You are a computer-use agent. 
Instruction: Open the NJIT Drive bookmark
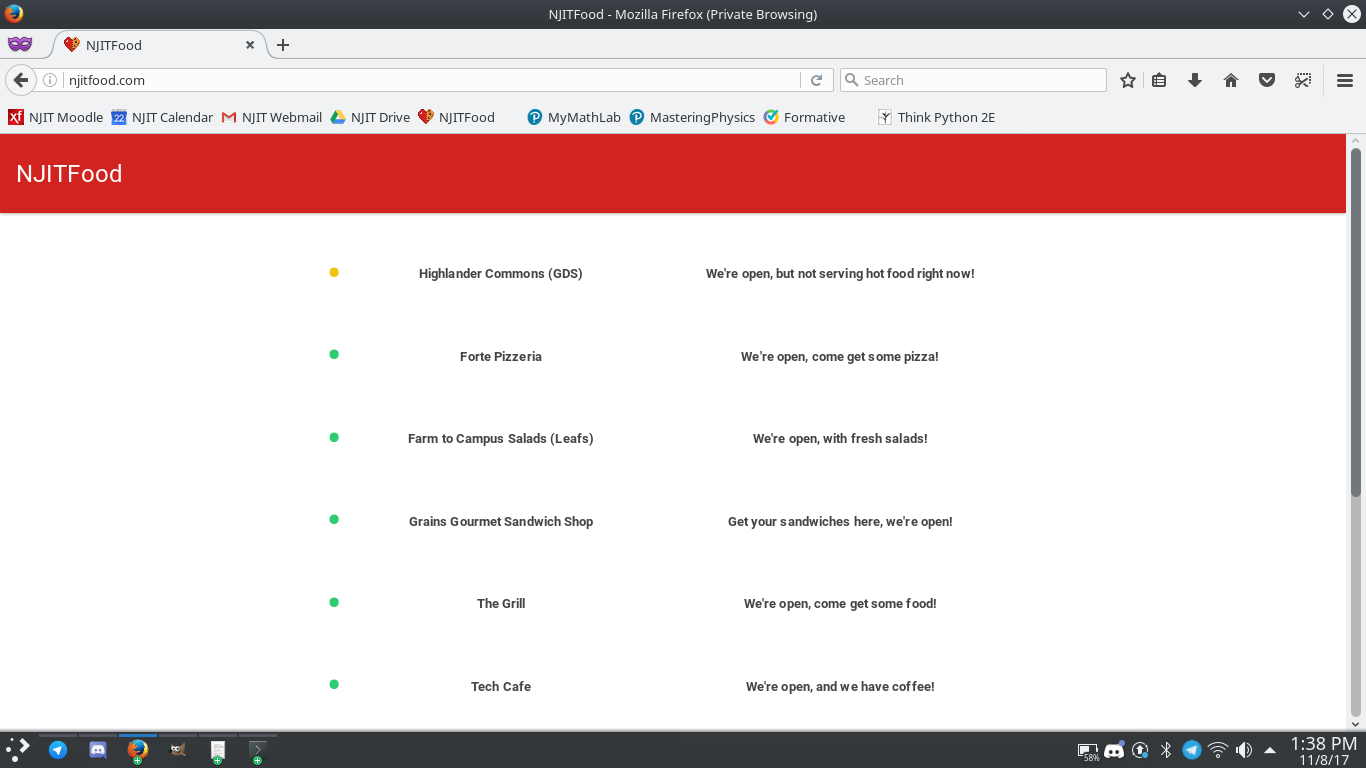pyautogui.click(x=370, y=117)
